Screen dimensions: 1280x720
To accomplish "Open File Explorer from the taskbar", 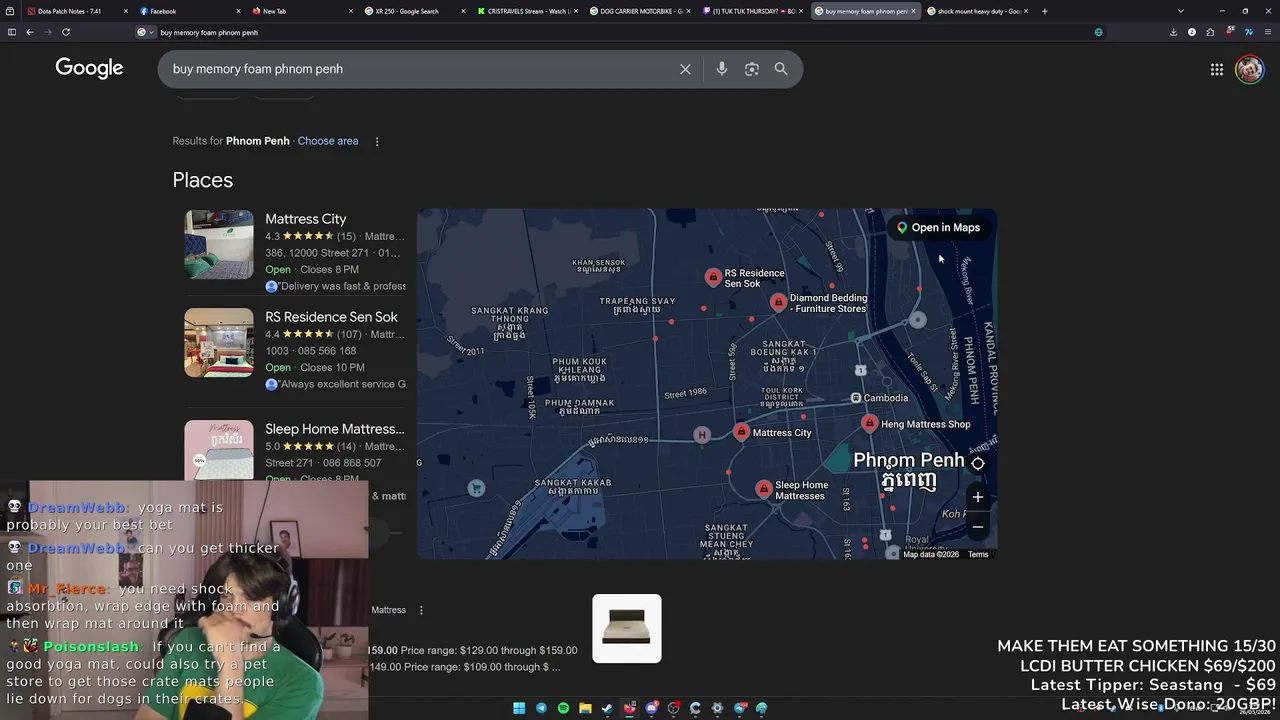I will [x=585, y=708].
